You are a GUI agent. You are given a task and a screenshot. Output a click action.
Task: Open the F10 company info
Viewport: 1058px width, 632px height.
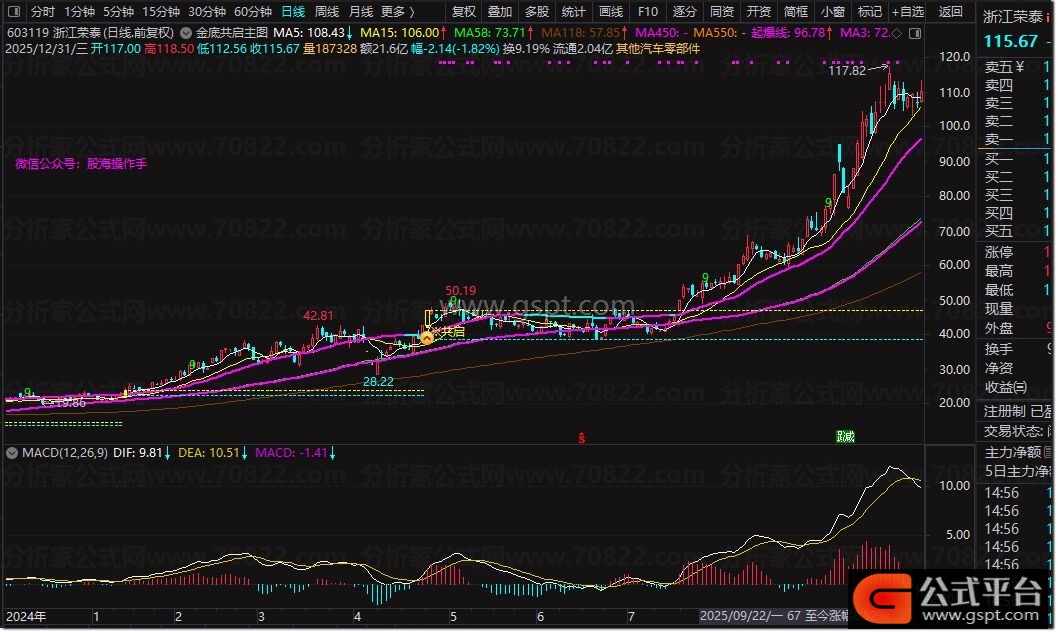tap(647, 12)
